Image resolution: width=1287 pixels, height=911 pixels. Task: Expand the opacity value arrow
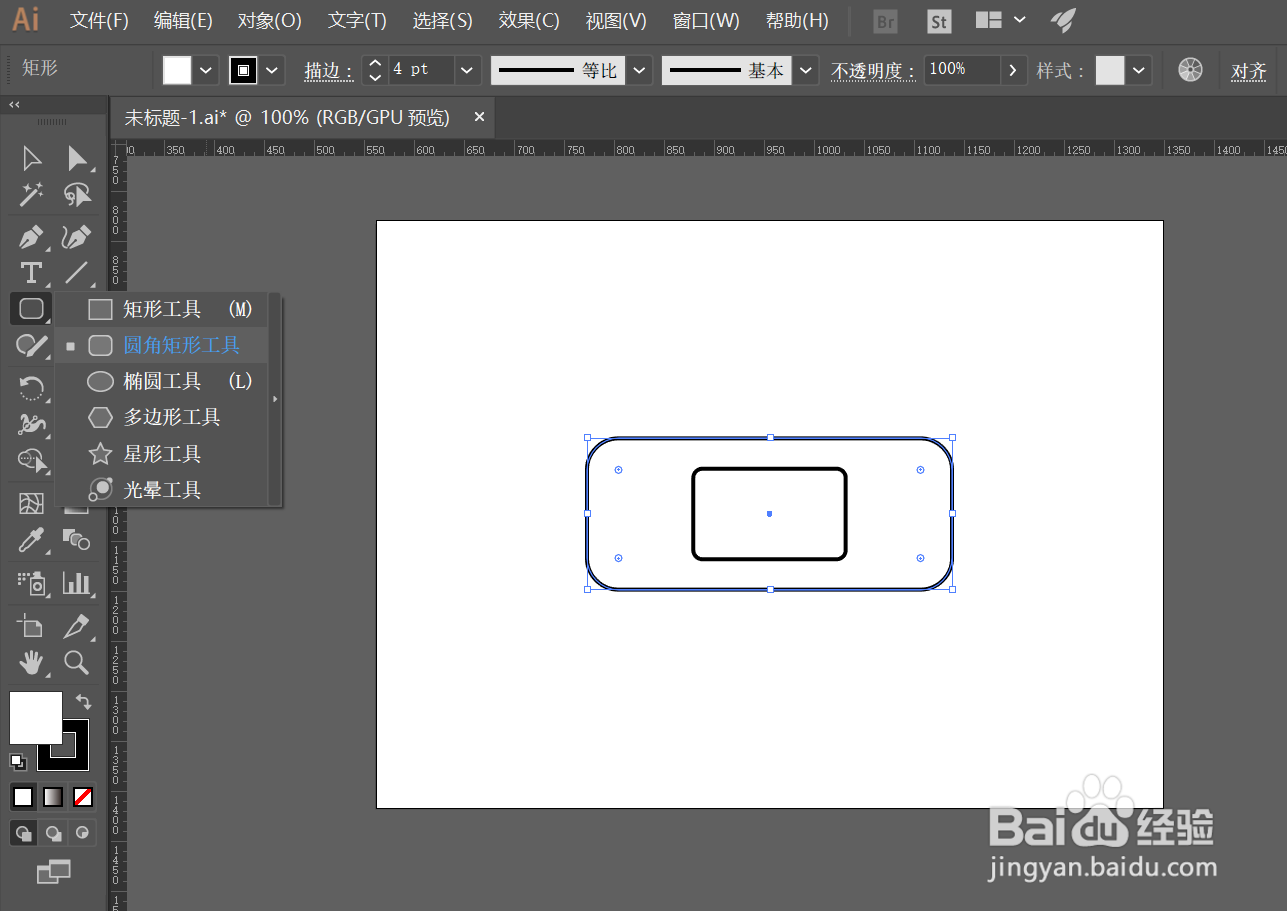1013,70
